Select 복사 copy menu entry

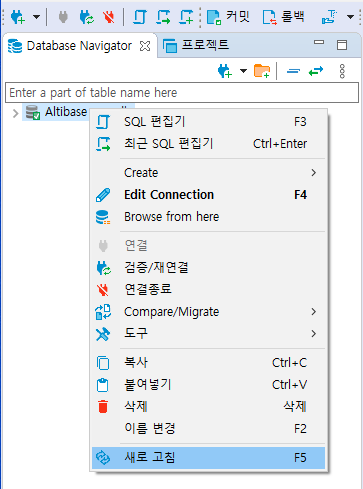pyautogui.click(x=208, y=363)
